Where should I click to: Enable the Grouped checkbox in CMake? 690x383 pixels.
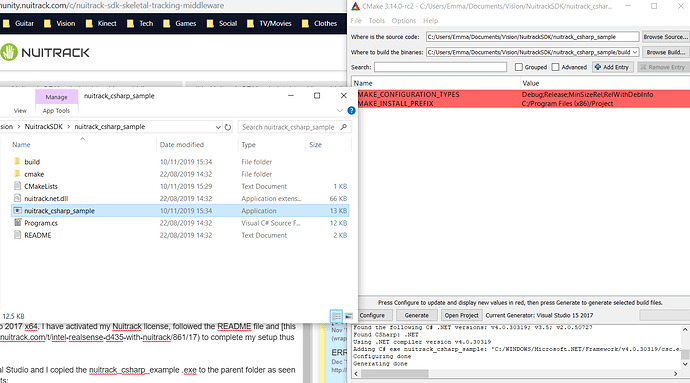(x=519, y=67)
